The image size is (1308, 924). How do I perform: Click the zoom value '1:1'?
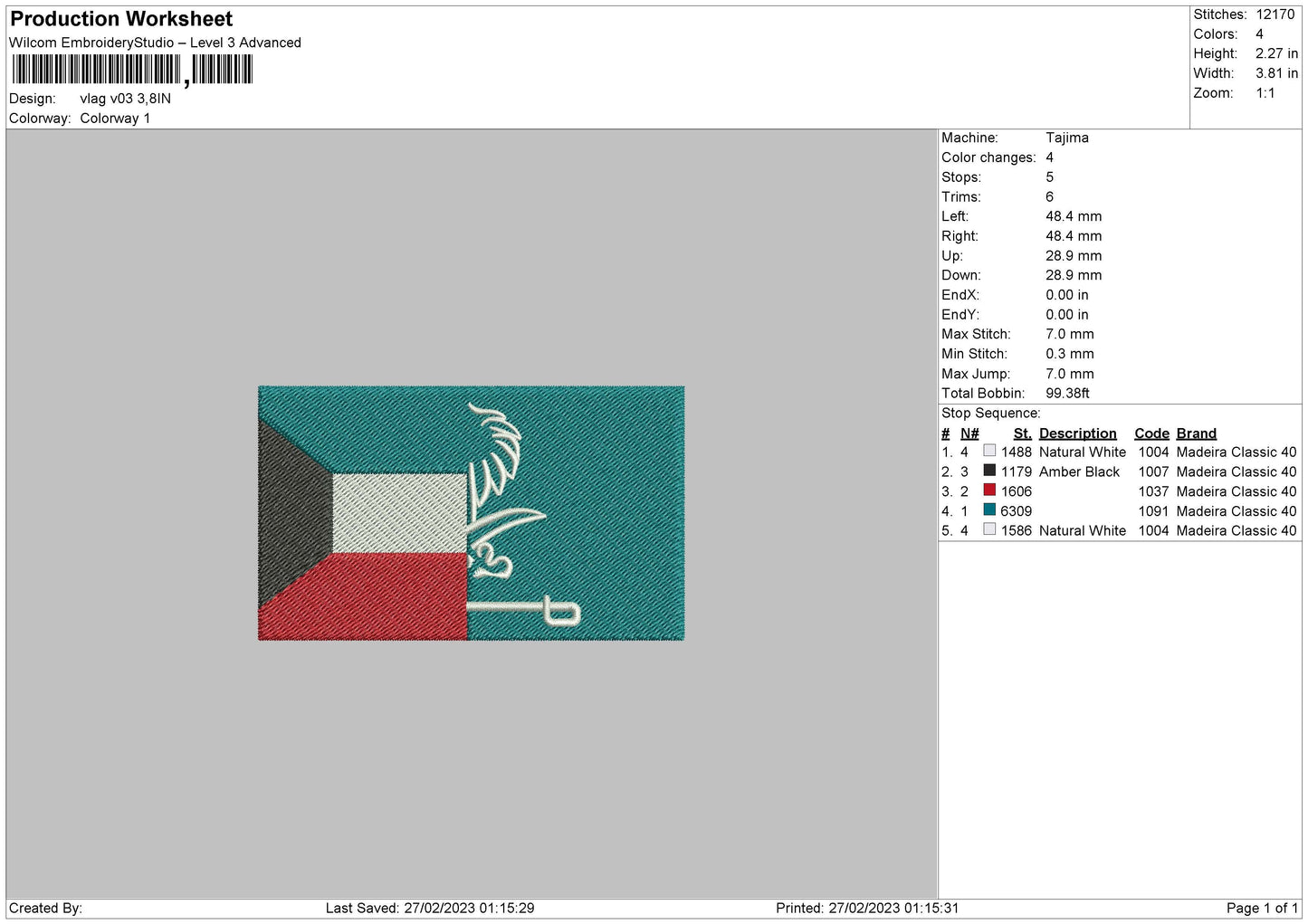[1265, 93]
